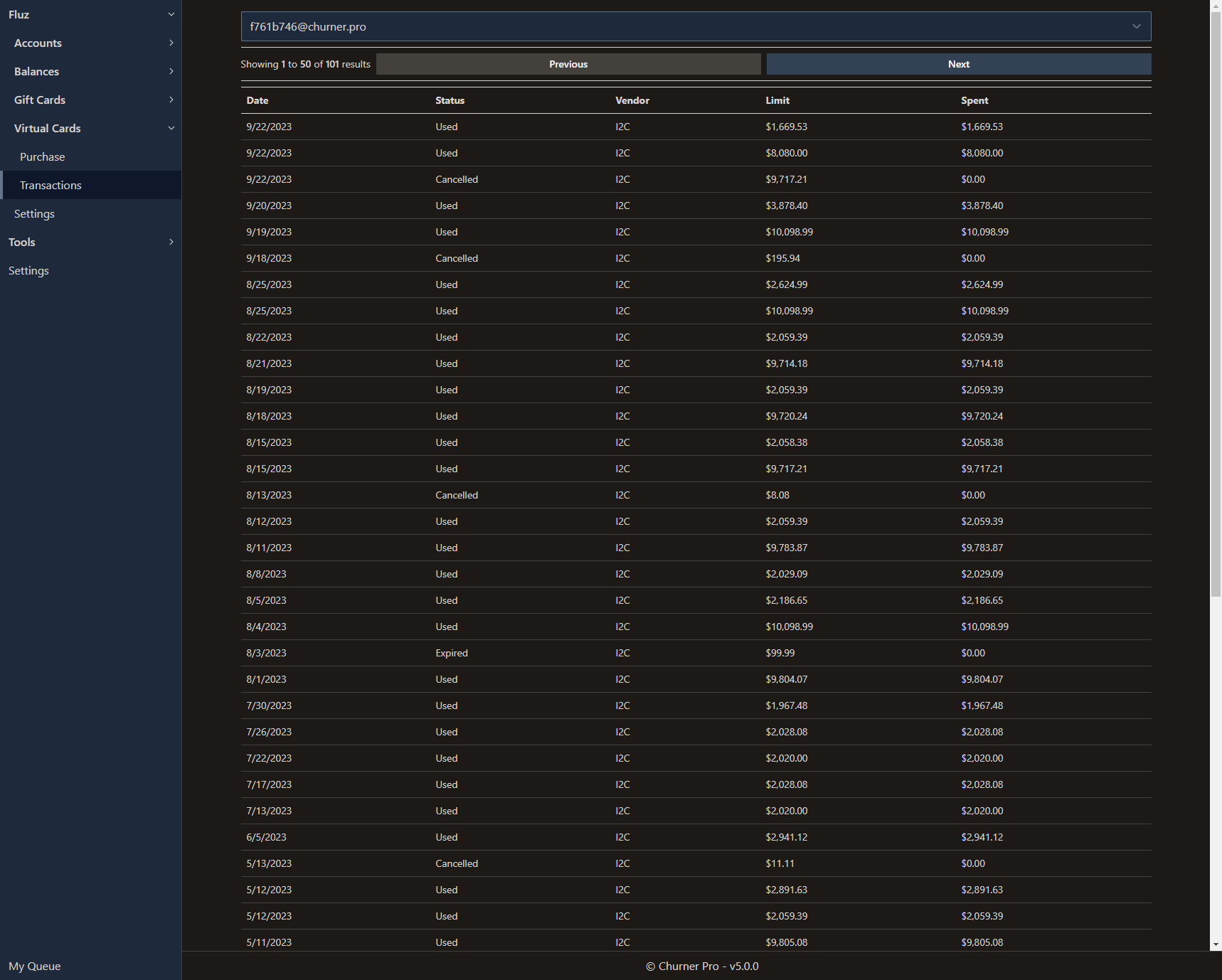The image size is (1222, 980).
Task: Expand the Tools submenu arrow
Action: tap(171, 242)
